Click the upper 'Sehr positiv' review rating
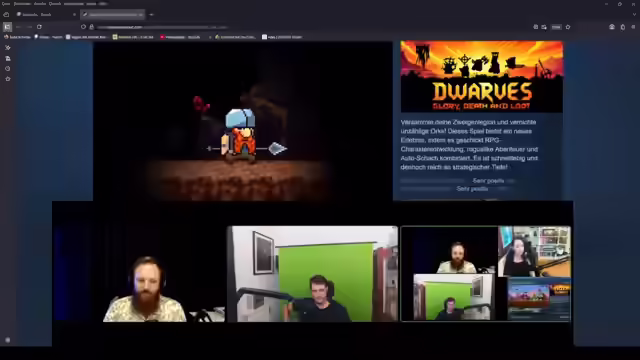Screen dimensions: 640x360 click(x=488, y=181)
